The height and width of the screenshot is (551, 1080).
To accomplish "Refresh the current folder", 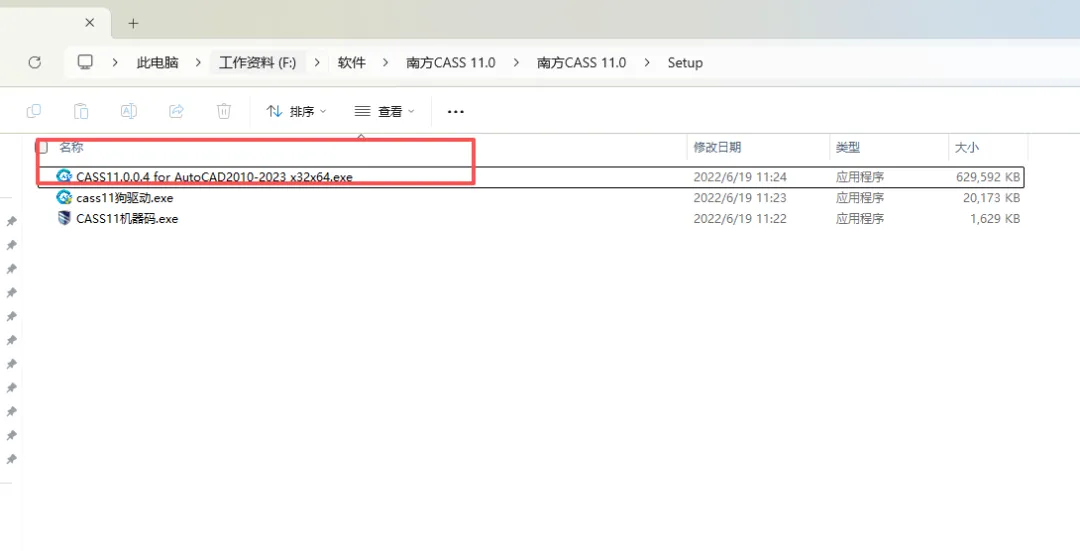I will click(x=34, y=63).
